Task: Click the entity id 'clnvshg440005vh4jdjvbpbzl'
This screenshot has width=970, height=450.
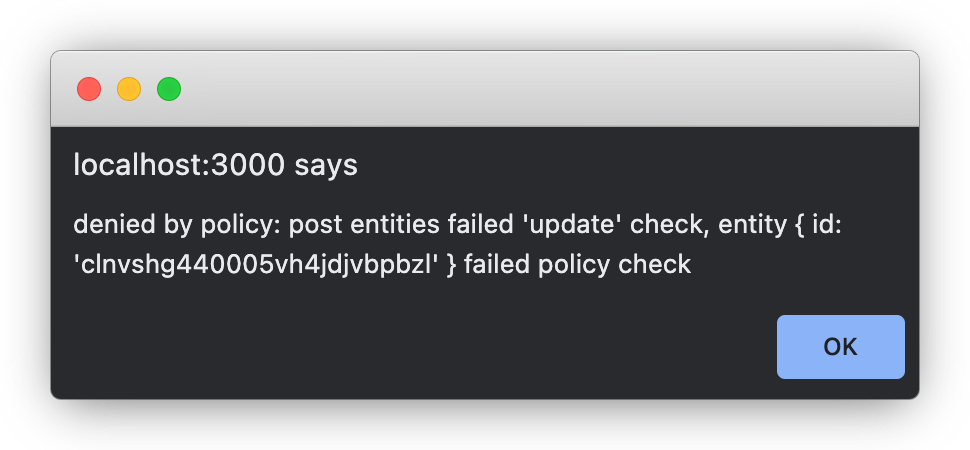Action: click(257, 265)
